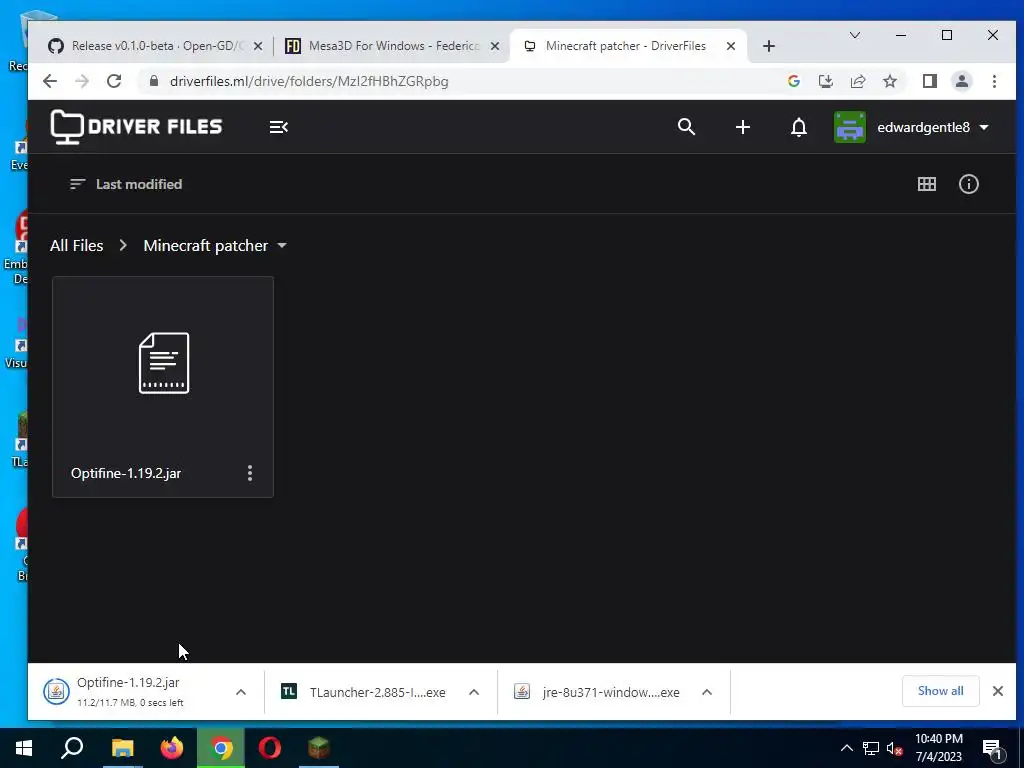Click the plus icon to add a file
1024x768 pixels.
click(x=743, y=127)
